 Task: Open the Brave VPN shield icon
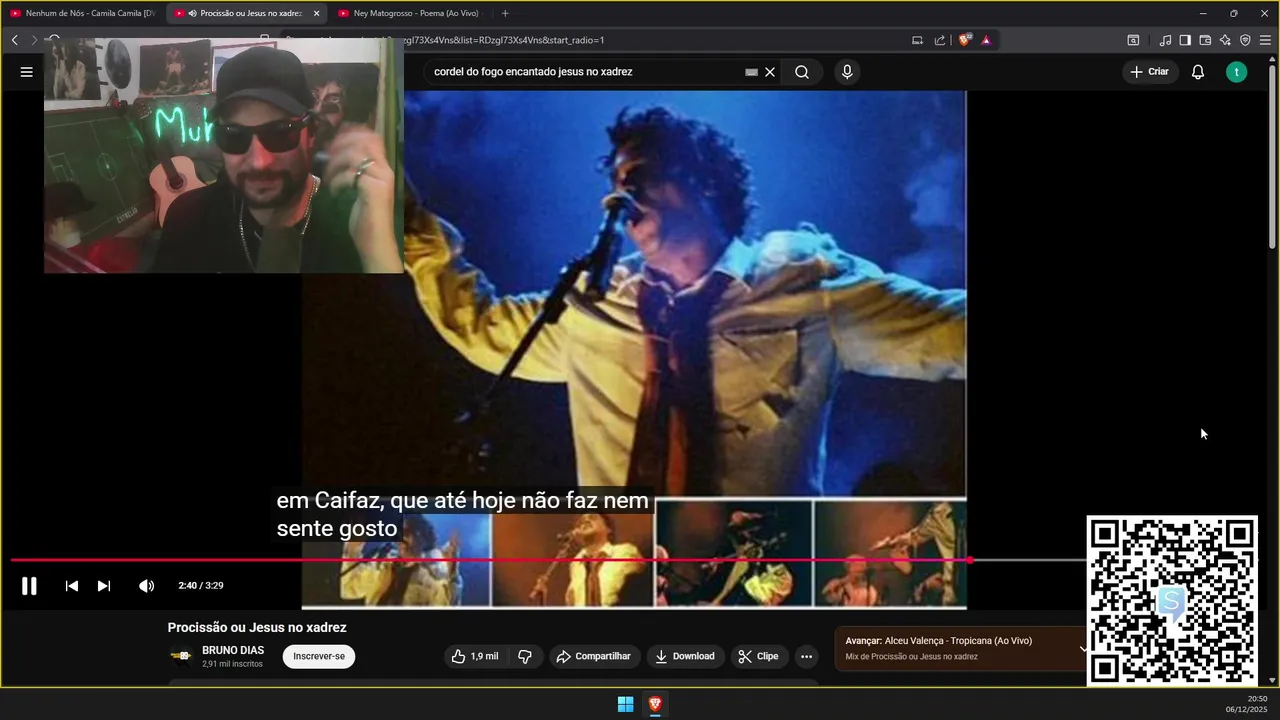(x=1245, y=40)
